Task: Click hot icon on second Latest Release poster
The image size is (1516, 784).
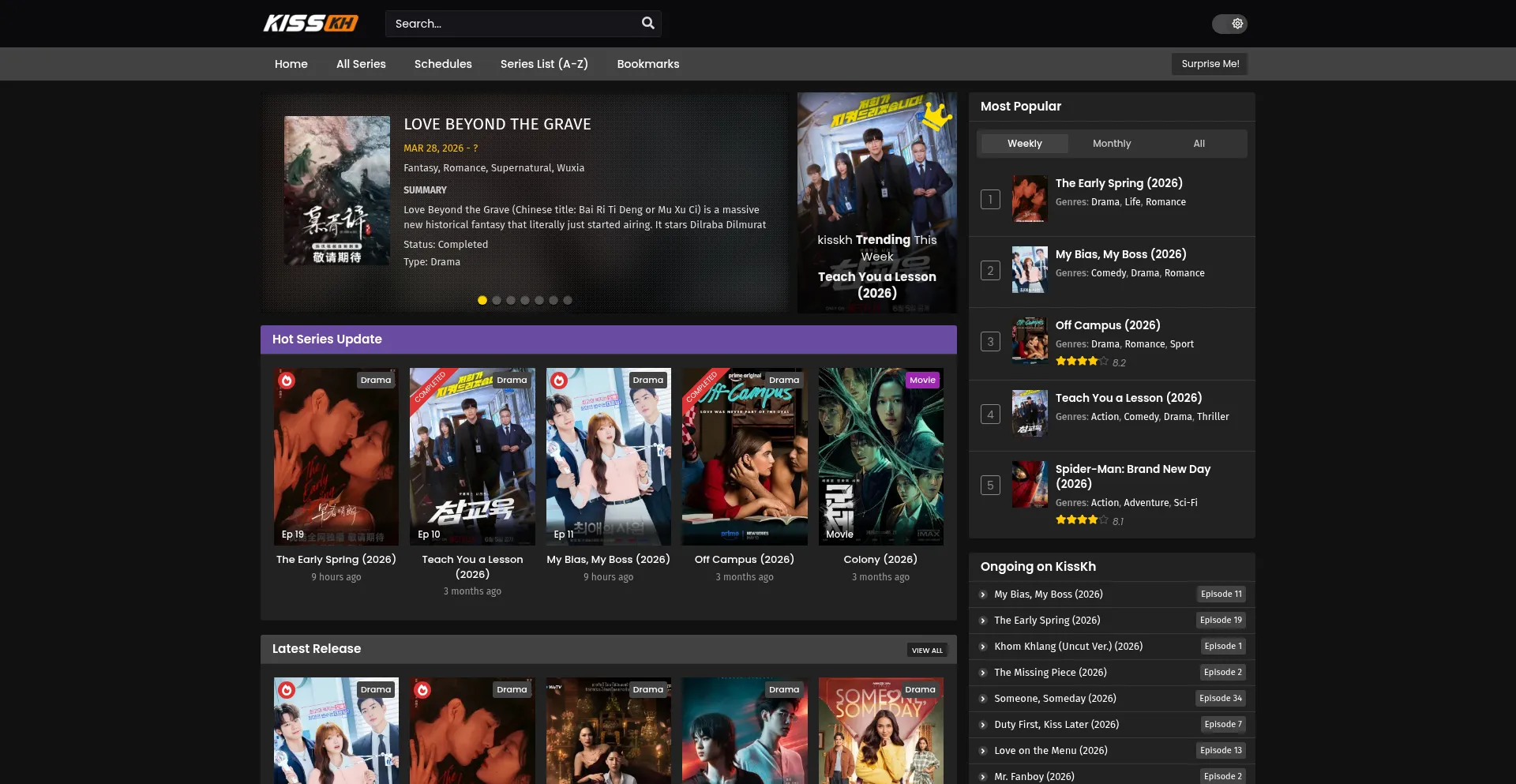Action: point(422,690)
